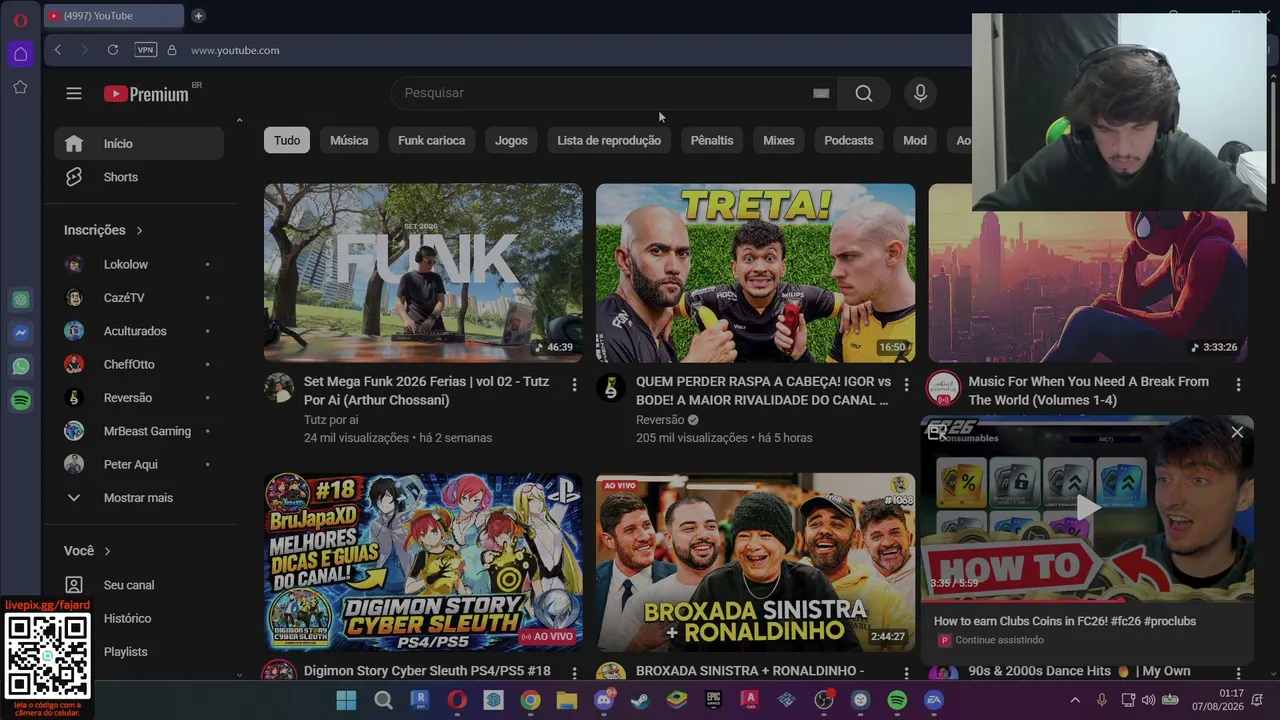The image size is (1280, 720).
Task: Reload the YouTube page
Action: pos(113,50)
